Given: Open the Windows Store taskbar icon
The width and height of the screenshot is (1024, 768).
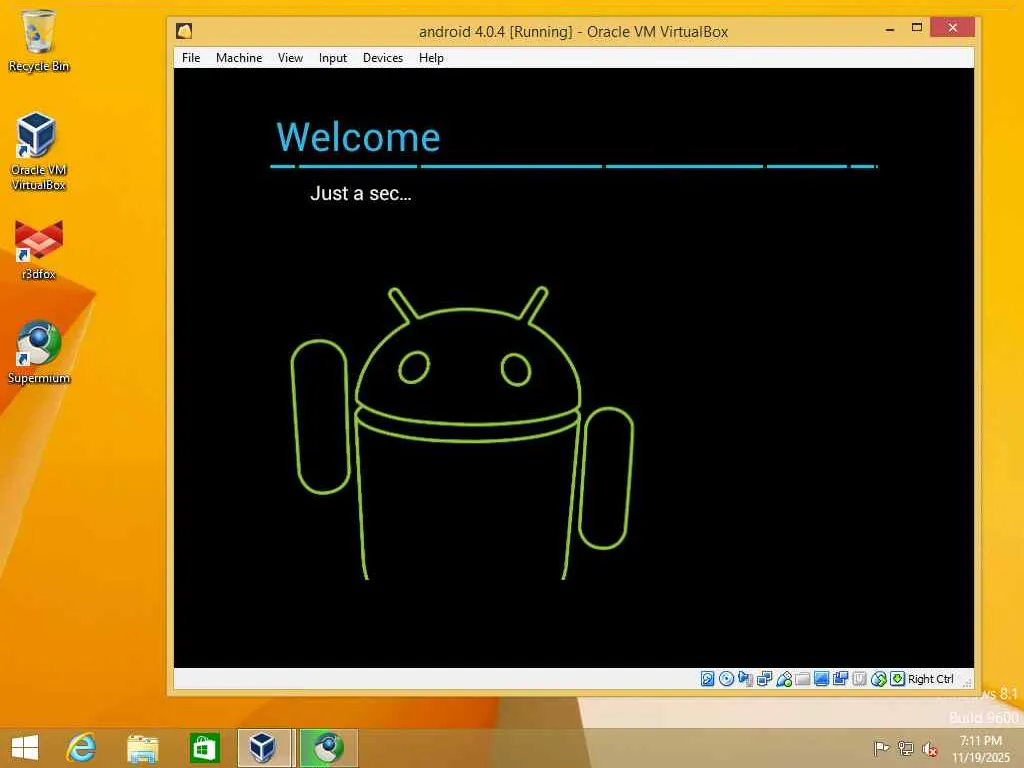Looking at the screenshot, I should pos(204,747).
